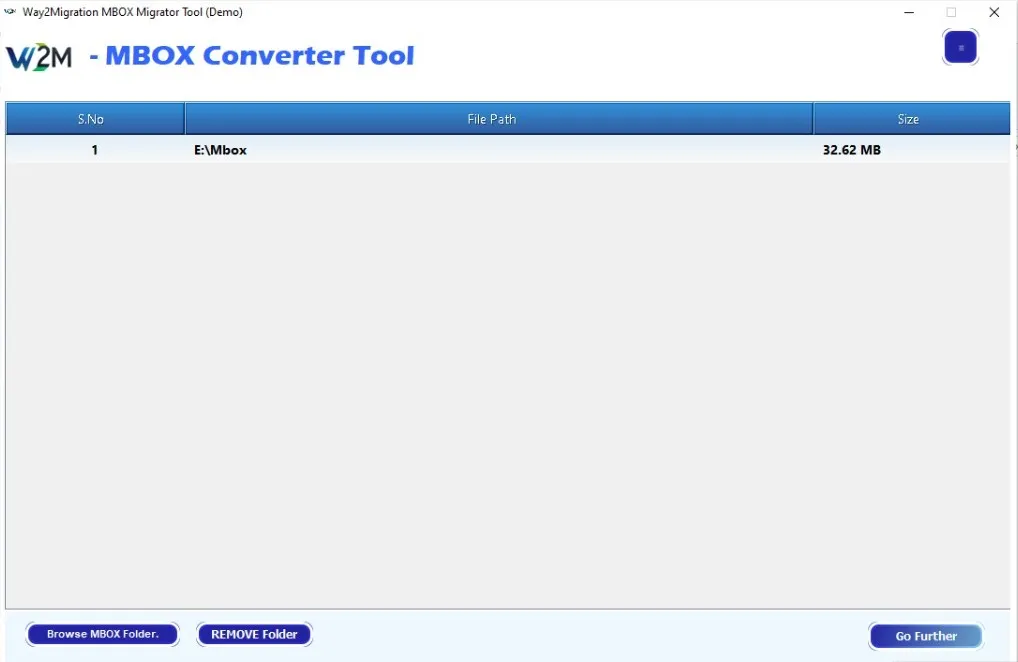Click the app icon in title bar
Screen dimensions: 1018x662
pos(11,12)
